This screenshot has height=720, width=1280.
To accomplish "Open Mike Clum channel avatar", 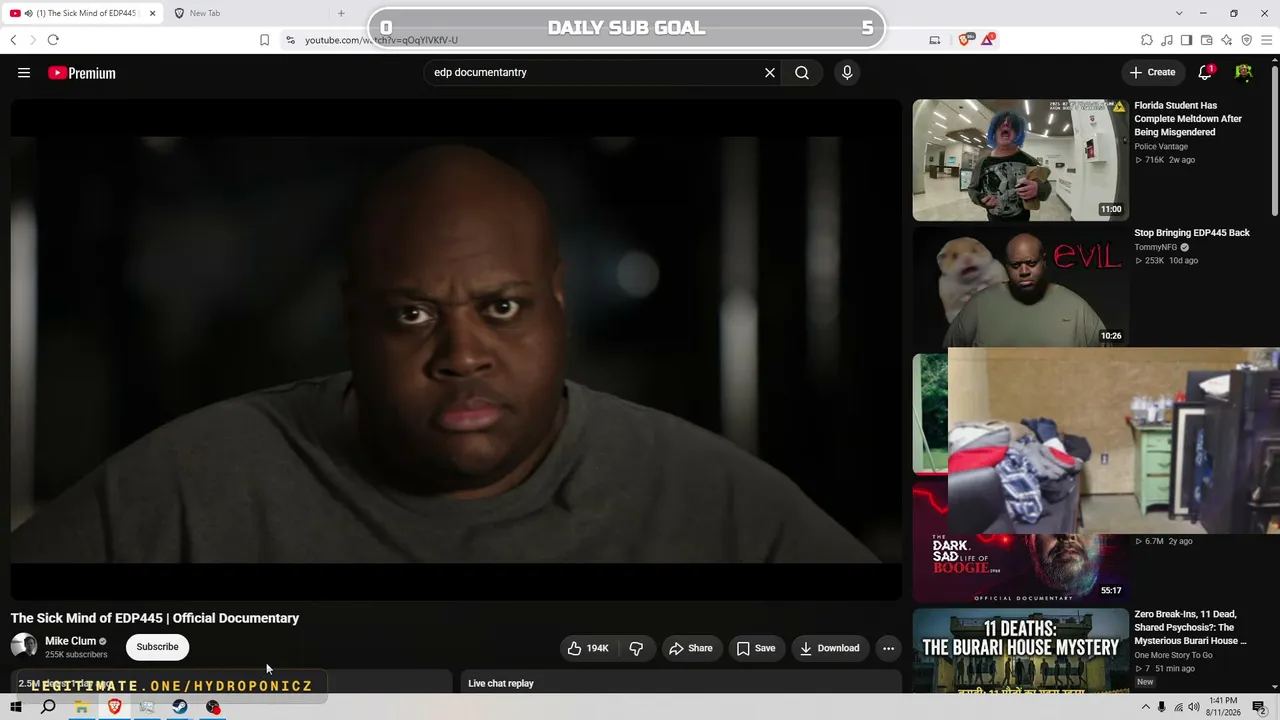I will tap(24, 647).
